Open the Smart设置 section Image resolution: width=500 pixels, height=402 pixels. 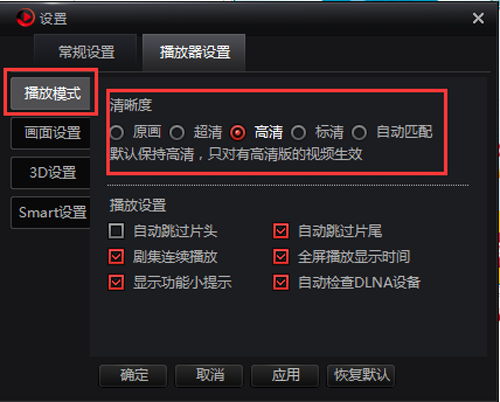point(51,212)
